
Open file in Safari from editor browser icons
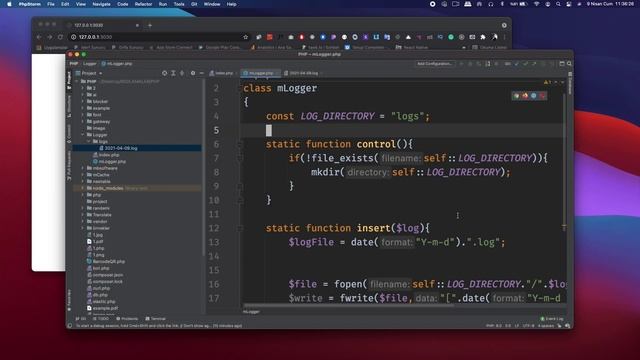pos(533,96)
